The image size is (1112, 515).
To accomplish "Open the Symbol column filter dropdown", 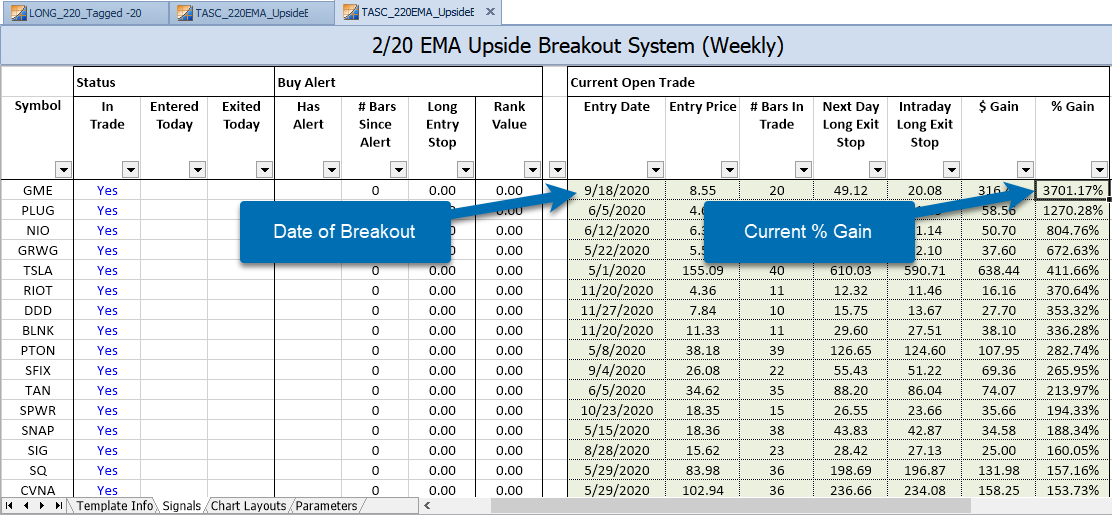I will point(64,170).
